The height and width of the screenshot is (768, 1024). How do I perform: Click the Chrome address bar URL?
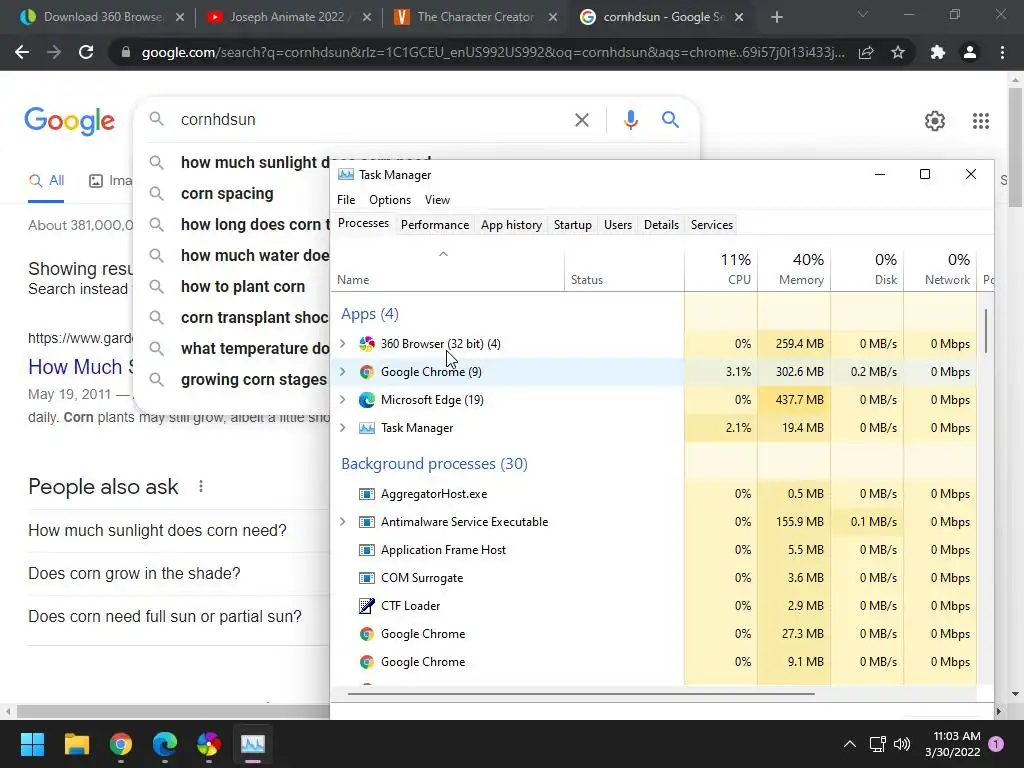(x=493, y=52)
